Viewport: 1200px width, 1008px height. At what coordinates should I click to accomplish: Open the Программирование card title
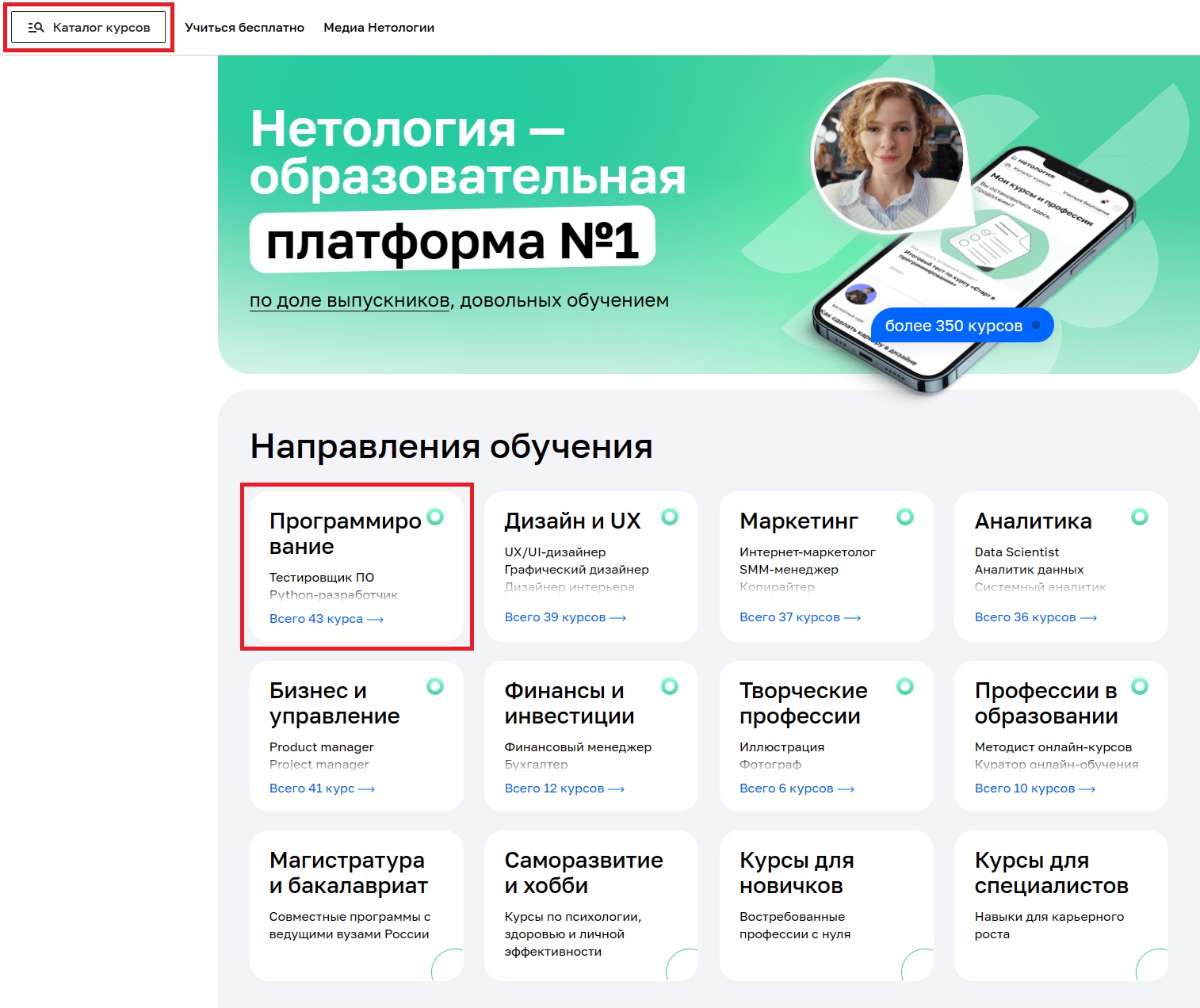[345, 533]
